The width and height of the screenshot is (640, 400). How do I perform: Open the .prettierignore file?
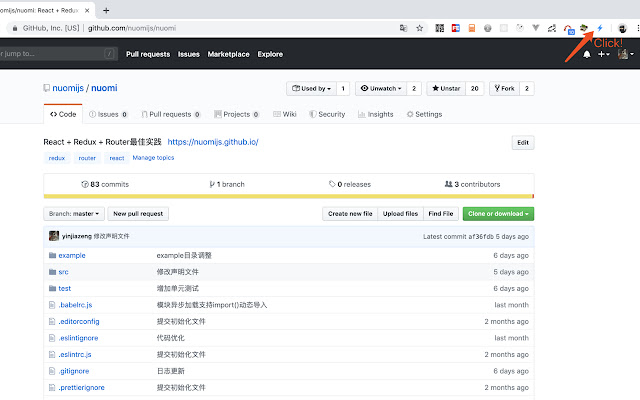coord(81,388)
